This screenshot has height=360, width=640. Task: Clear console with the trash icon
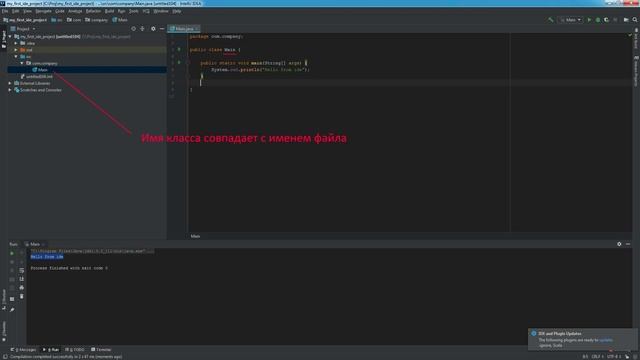pyautogui.click(x=22, y=296)
